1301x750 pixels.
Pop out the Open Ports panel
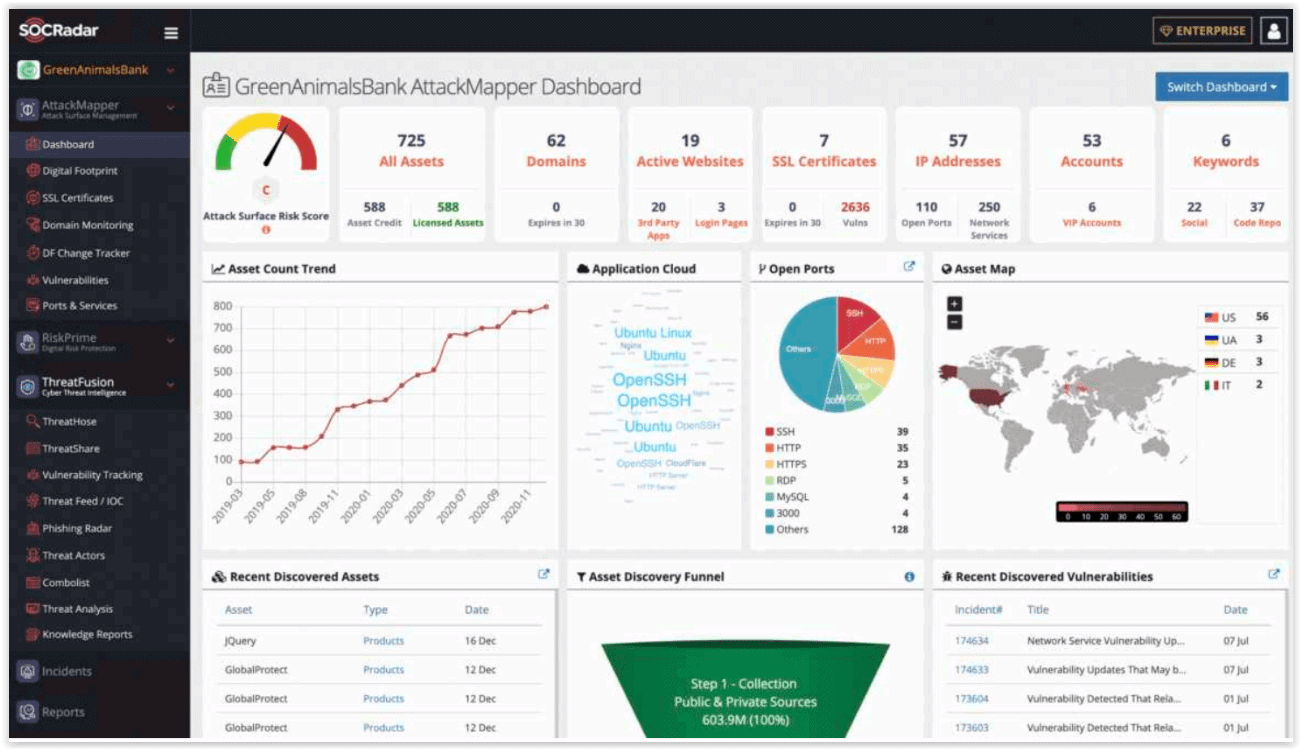pyautogui.click(x=909, y=267)
